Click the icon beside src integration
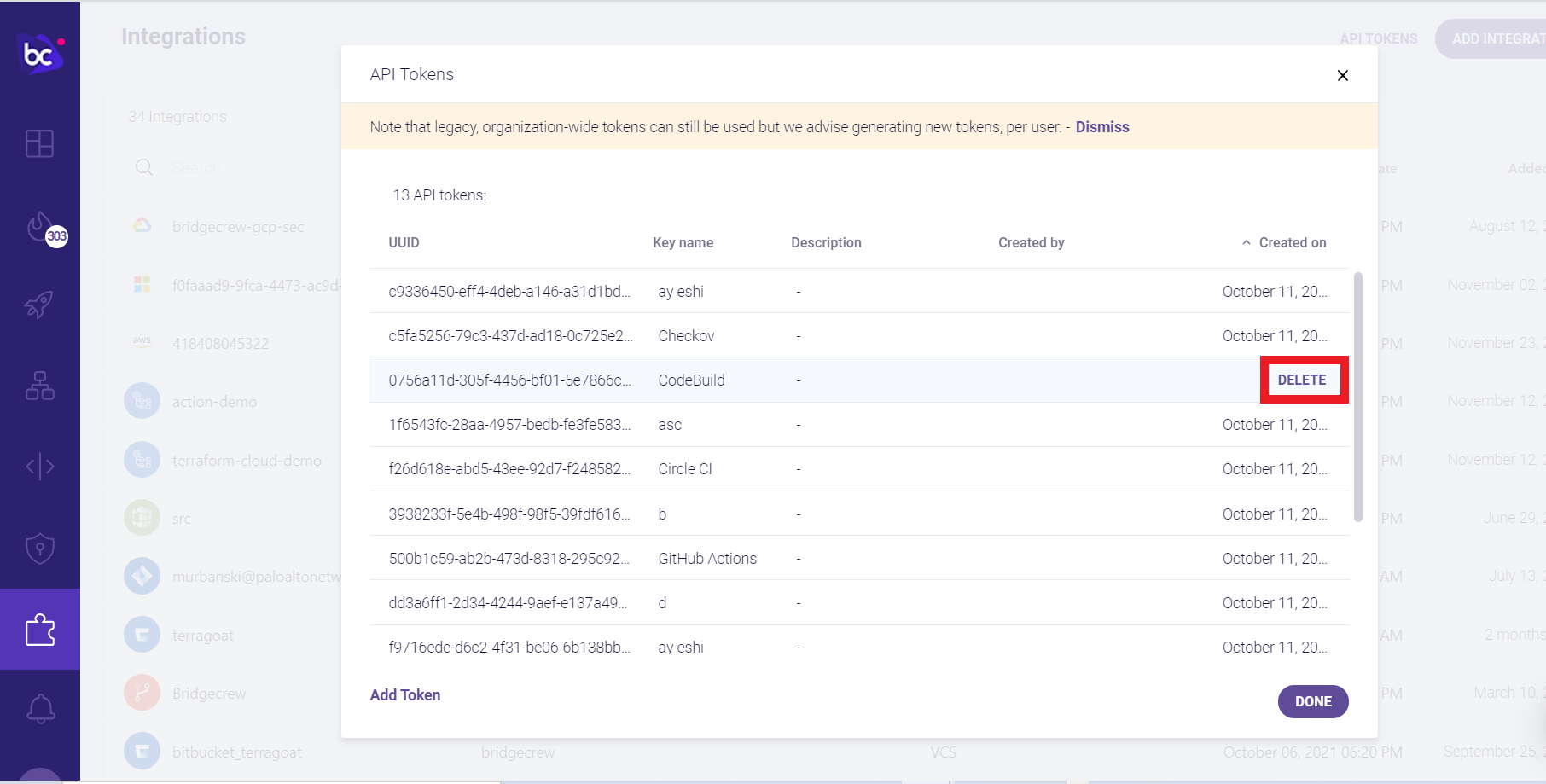The image size is (1546, 784). (142, 518)
